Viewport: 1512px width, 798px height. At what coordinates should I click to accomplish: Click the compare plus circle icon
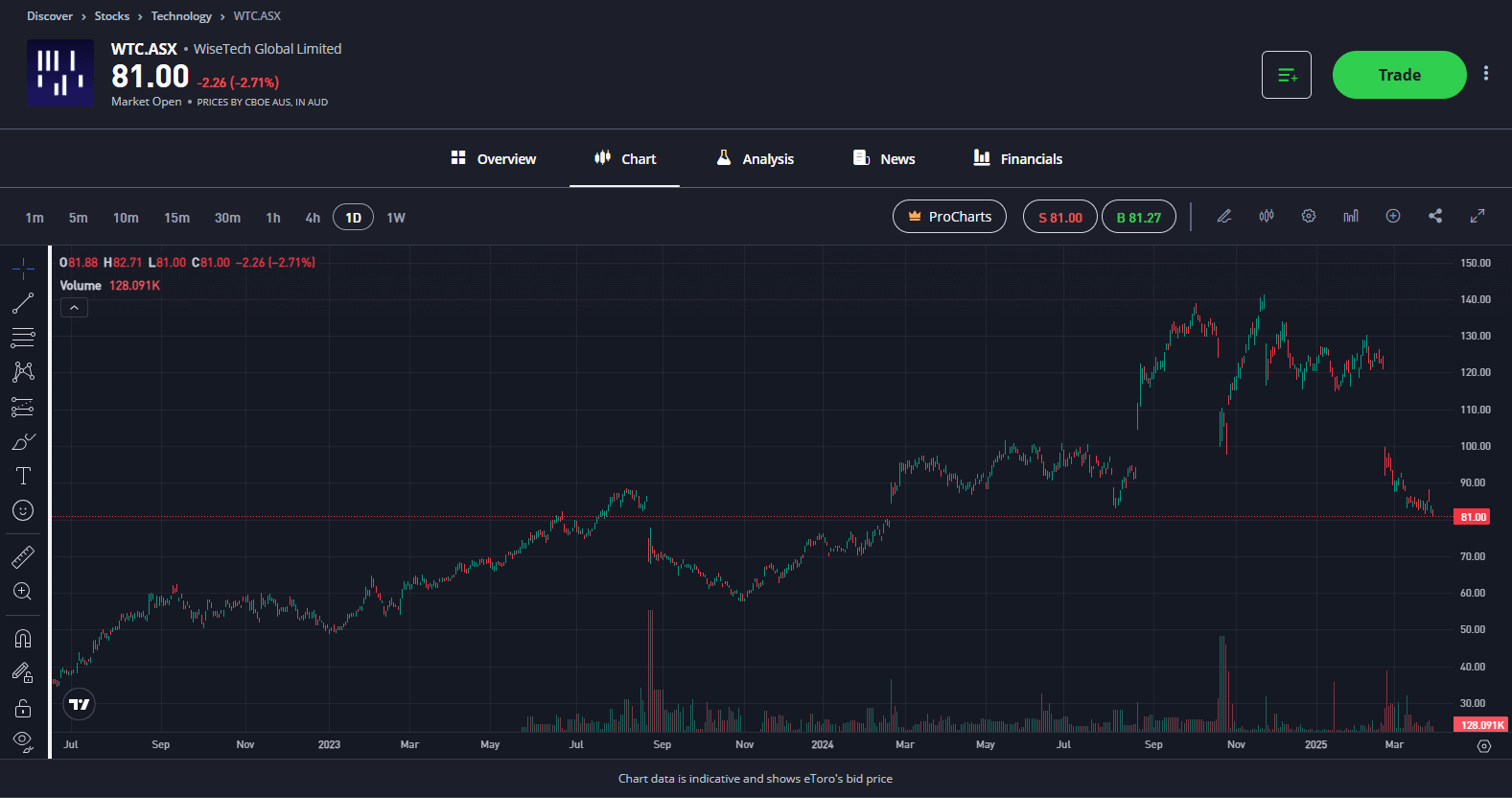click(x=1393, y=217)
